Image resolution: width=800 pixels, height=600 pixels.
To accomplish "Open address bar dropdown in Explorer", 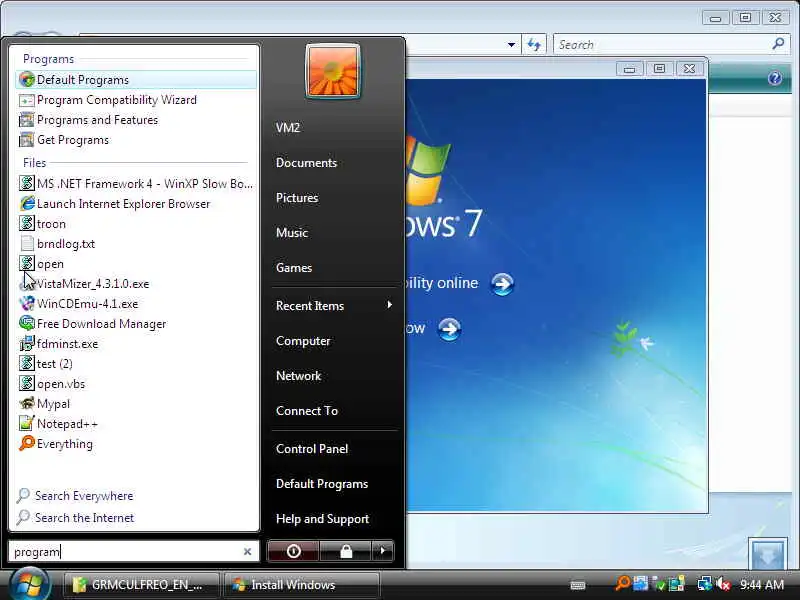I will coord(511,45).
